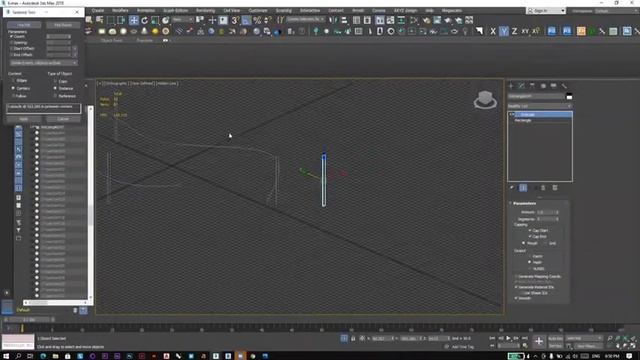Toggle Cap End checkbox
This screenshot has width=640, height=360.
(x=530, y=236)
